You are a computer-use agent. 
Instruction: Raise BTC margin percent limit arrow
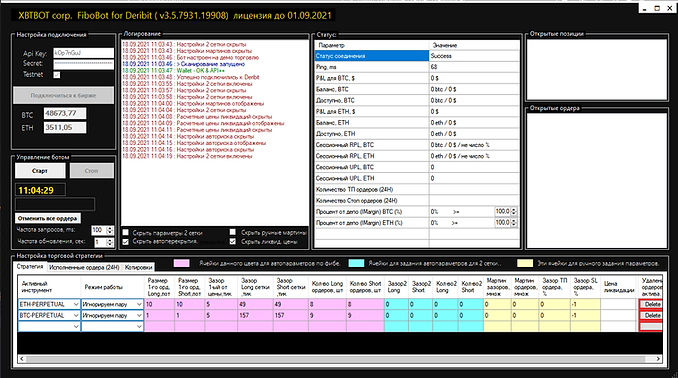click(x=514, y=210)
